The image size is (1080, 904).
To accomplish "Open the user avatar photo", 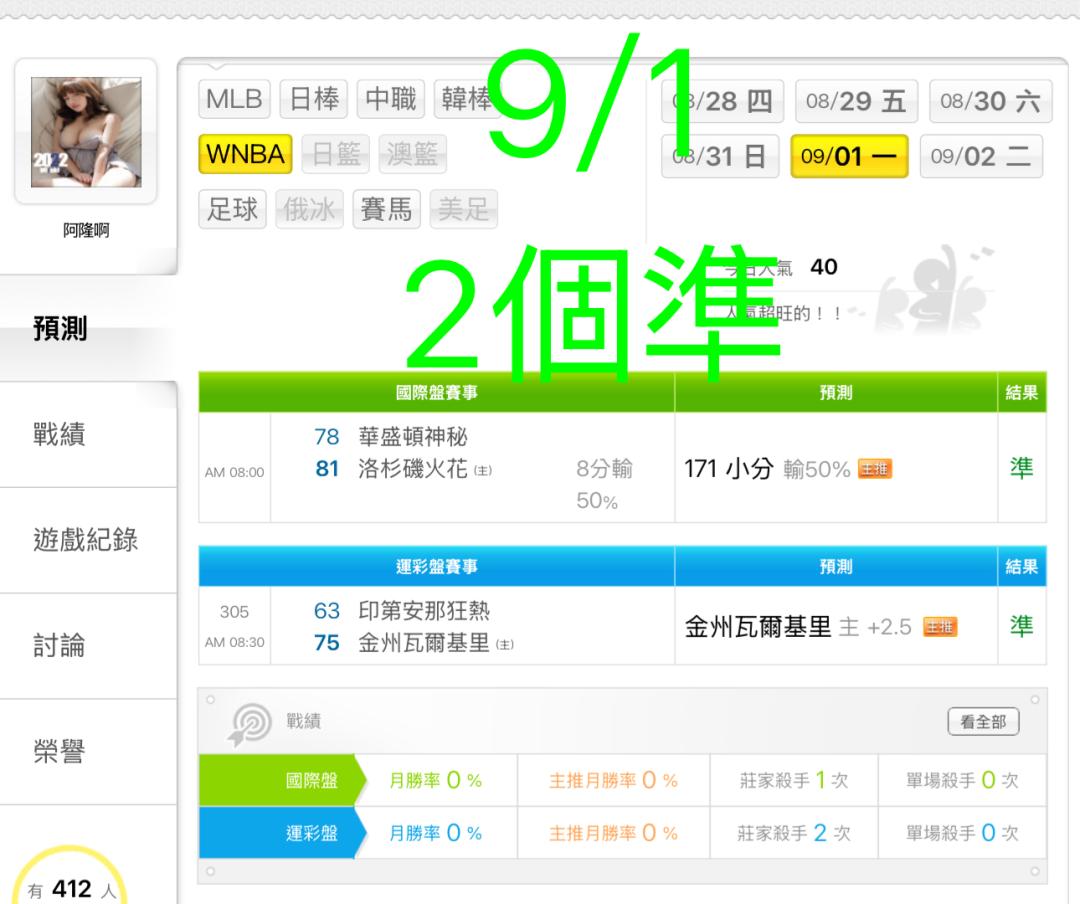I will 86,132.
